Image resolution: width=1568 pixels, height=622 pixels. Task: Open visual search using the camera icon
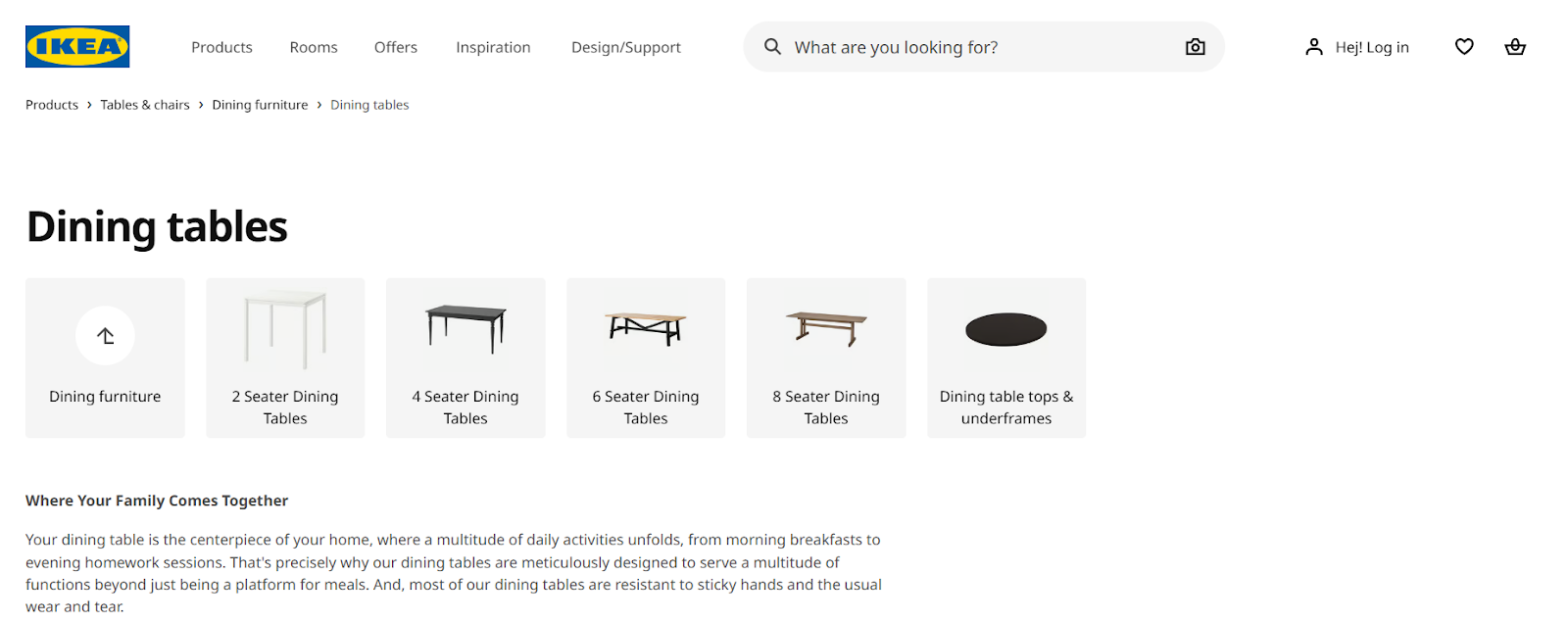pos(1195,46)
